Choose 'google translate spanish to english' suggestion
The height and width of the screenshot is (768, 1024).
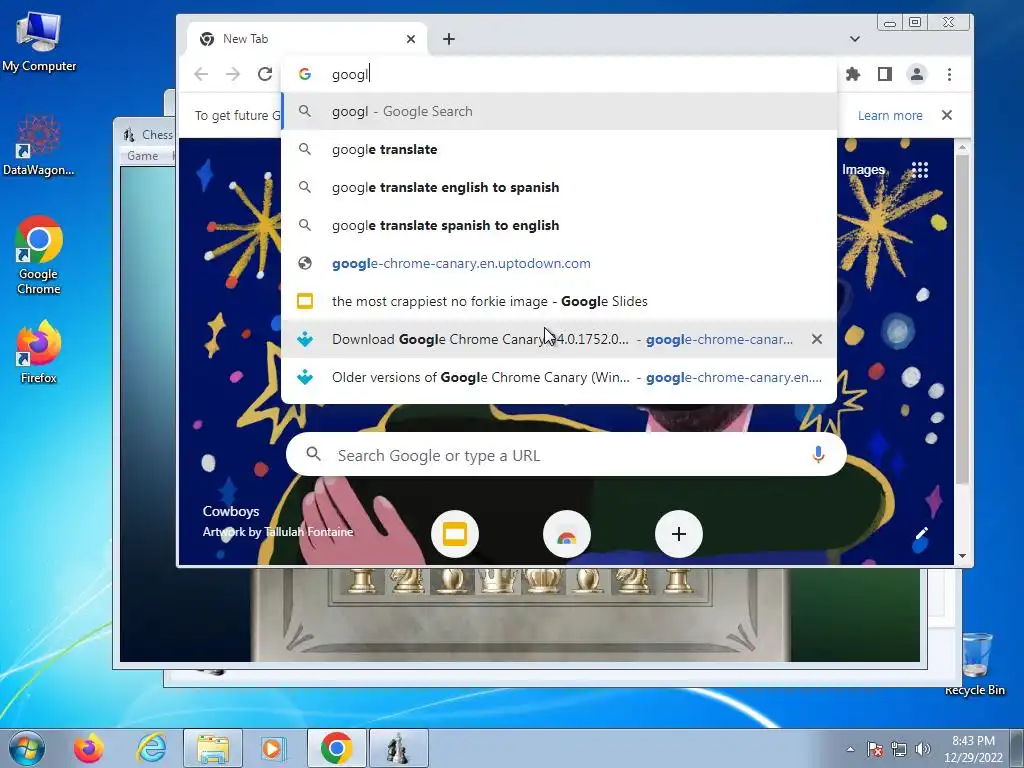pos(559,225)
